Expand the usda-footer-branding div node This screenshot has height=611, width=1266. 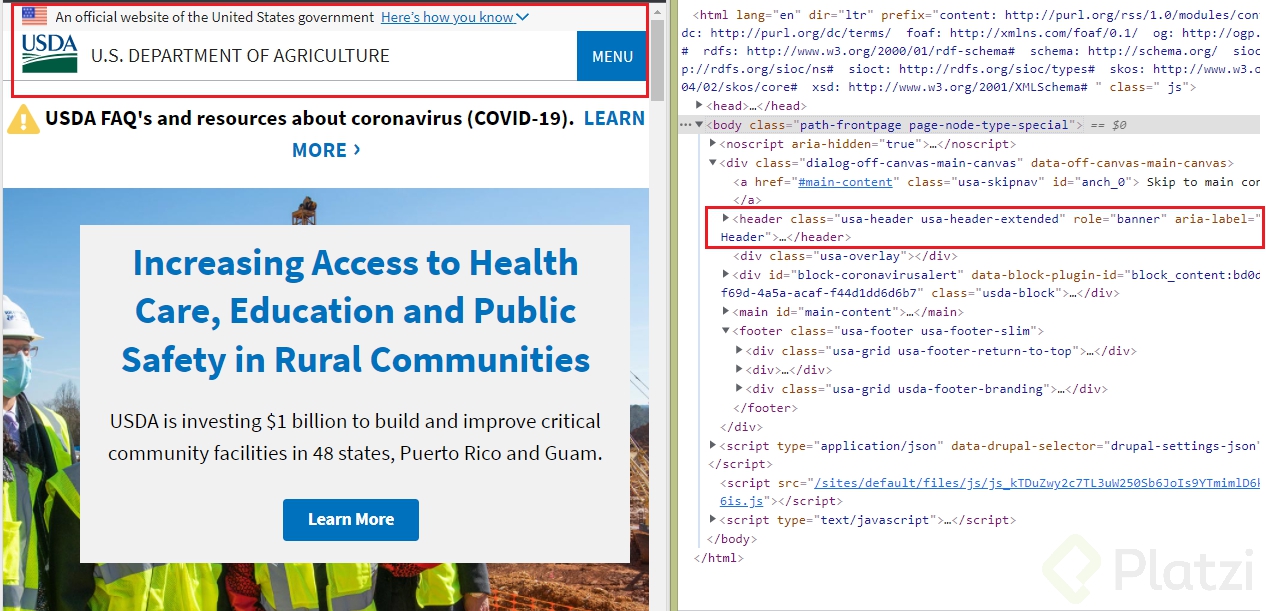[739, 389]
